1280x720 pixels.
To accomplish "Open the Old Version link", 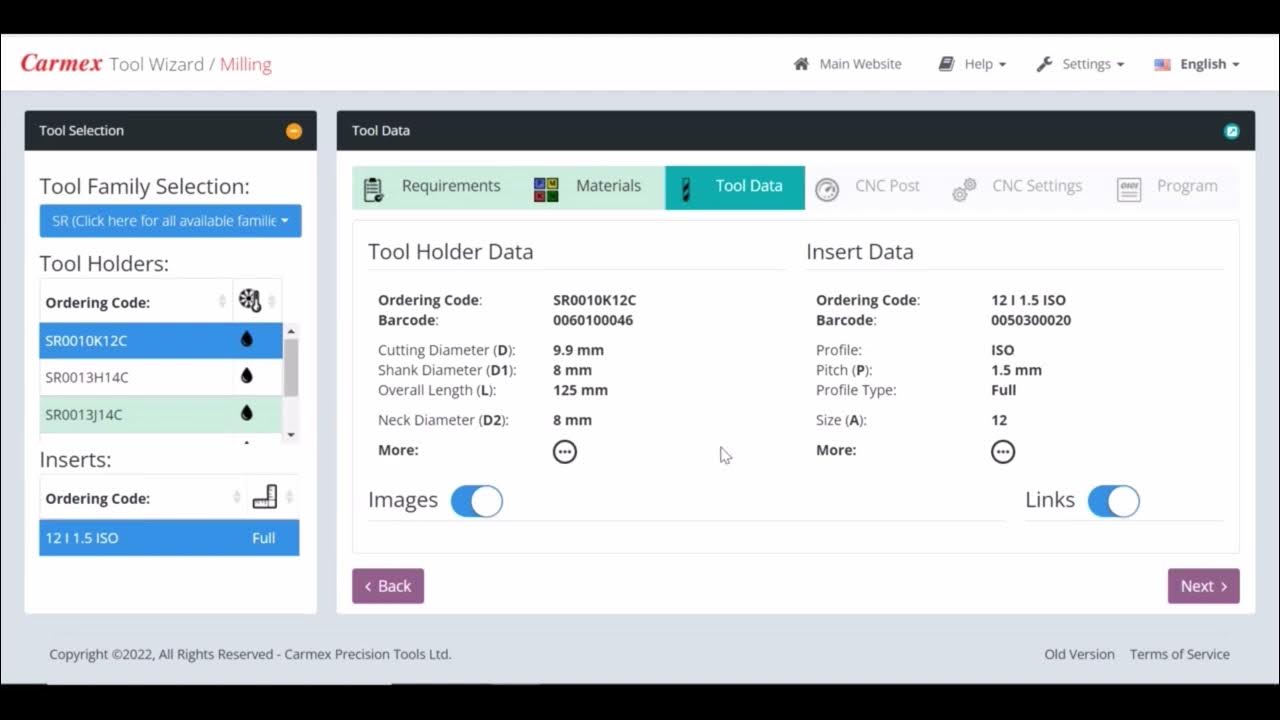I will 1079,654.
